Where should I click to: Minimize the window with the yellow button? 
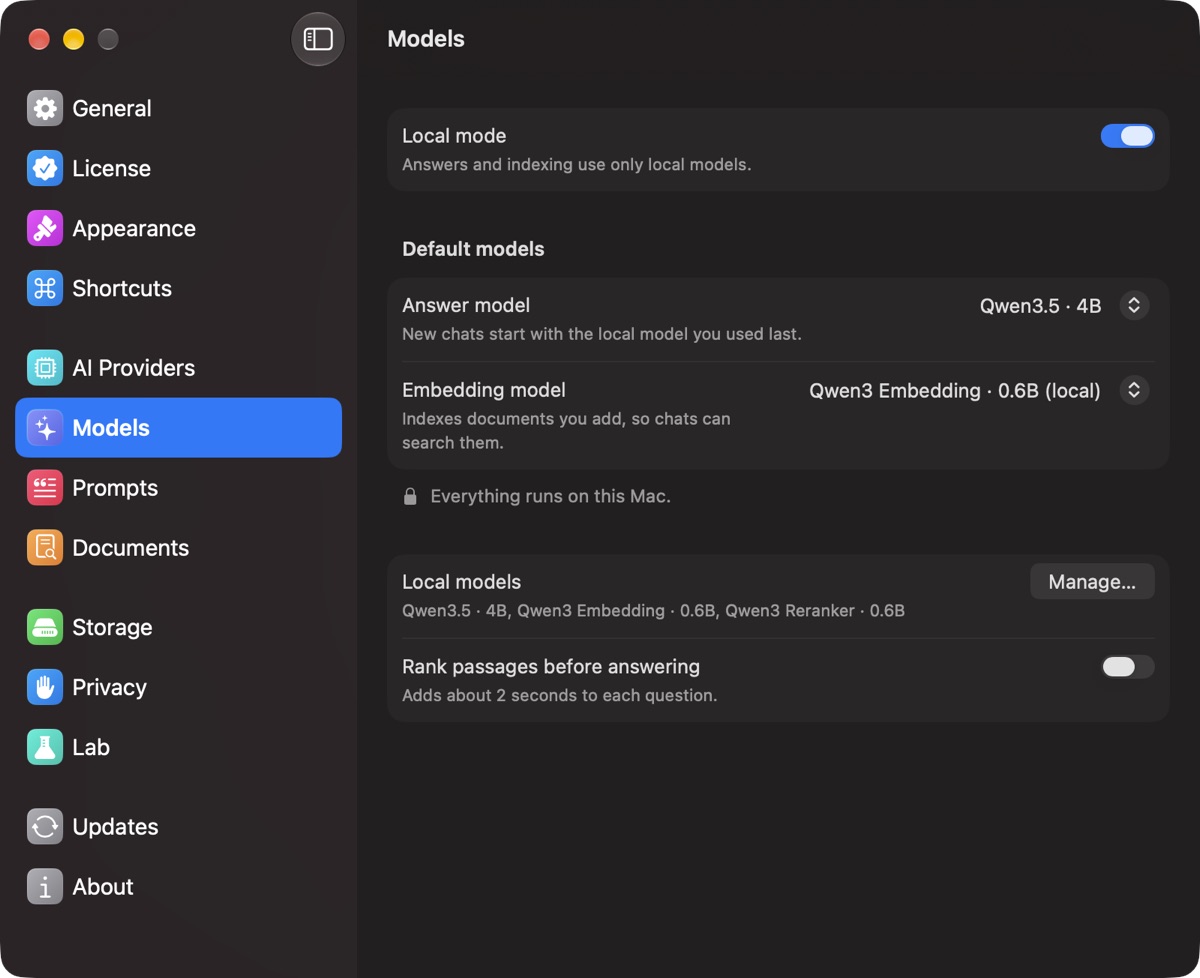click(74, 39)
